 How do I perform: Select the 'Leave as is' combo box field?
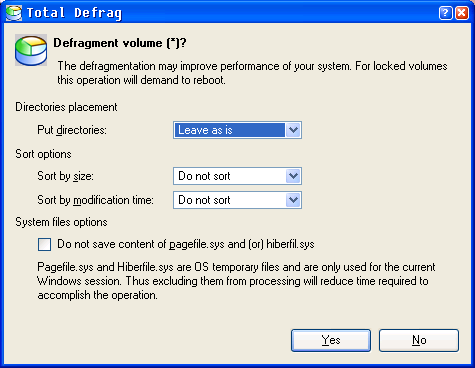point(237,130)
